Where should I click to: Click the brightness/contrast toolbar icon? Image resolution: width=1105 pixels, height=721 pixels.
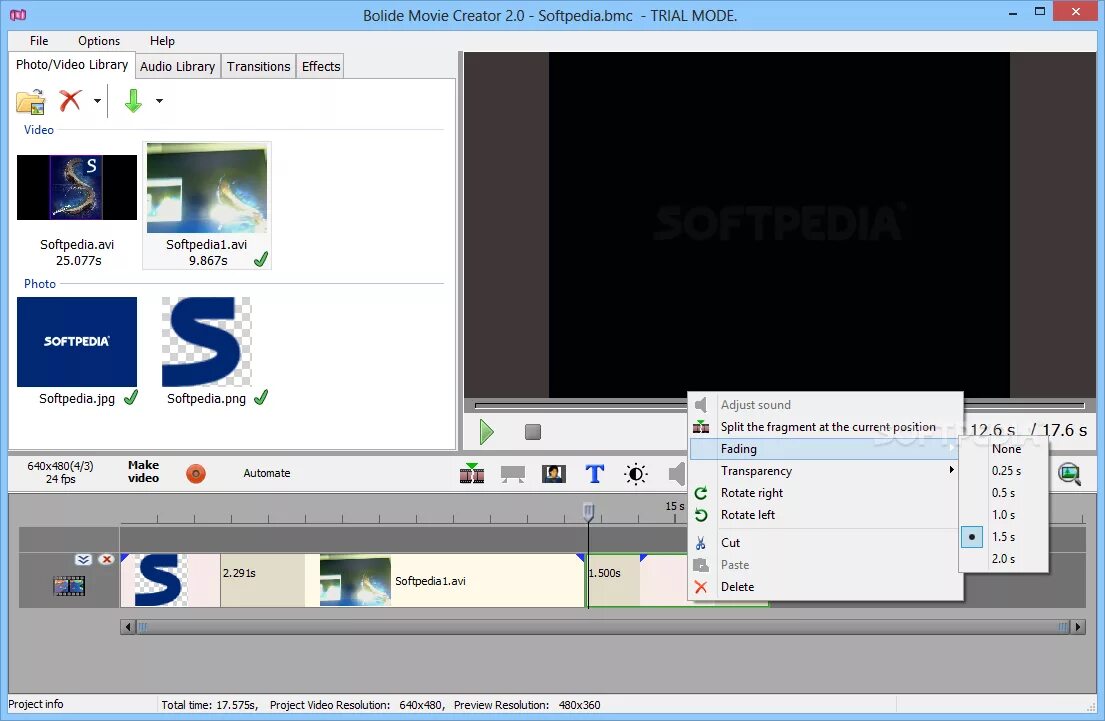pyautogui.click(x=636, y=474)
